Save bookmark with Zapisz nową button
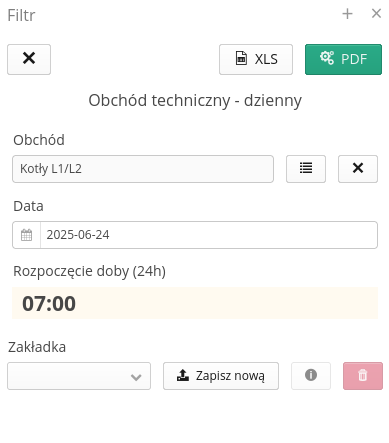 221,376
